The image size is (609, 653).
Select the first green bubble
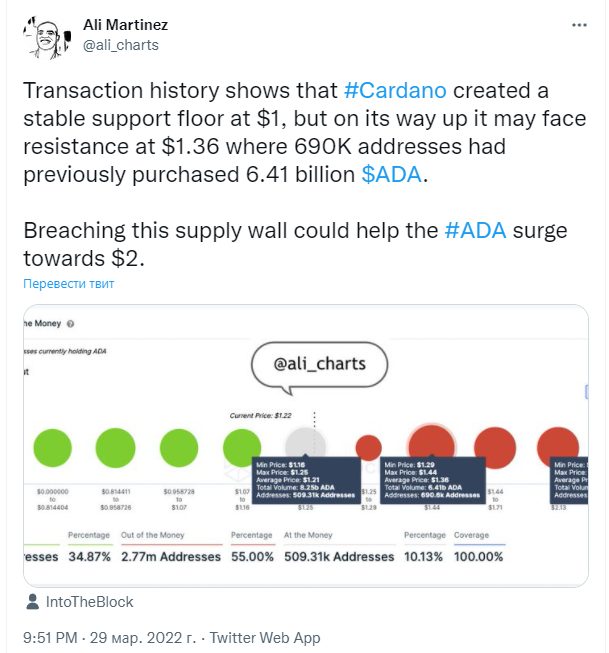click(52, 448)
